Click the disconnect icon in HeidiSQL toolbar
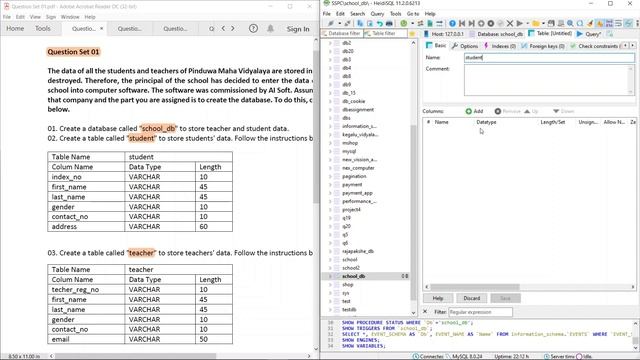Screen dimensions: 640x360 click(x=347, y=23)
